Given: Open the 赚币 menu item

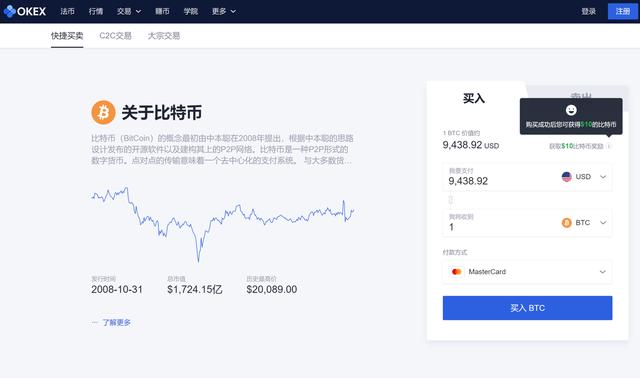Looking at the screenshot, I should pyautogui.click(x=162, y=11).
